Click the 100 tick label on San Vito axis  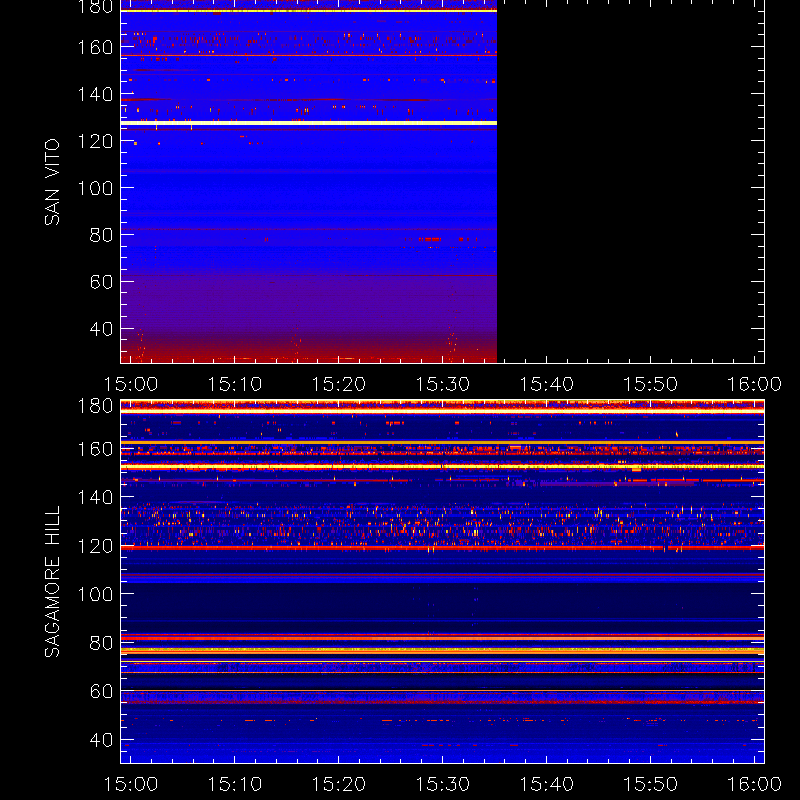[95, 188]
